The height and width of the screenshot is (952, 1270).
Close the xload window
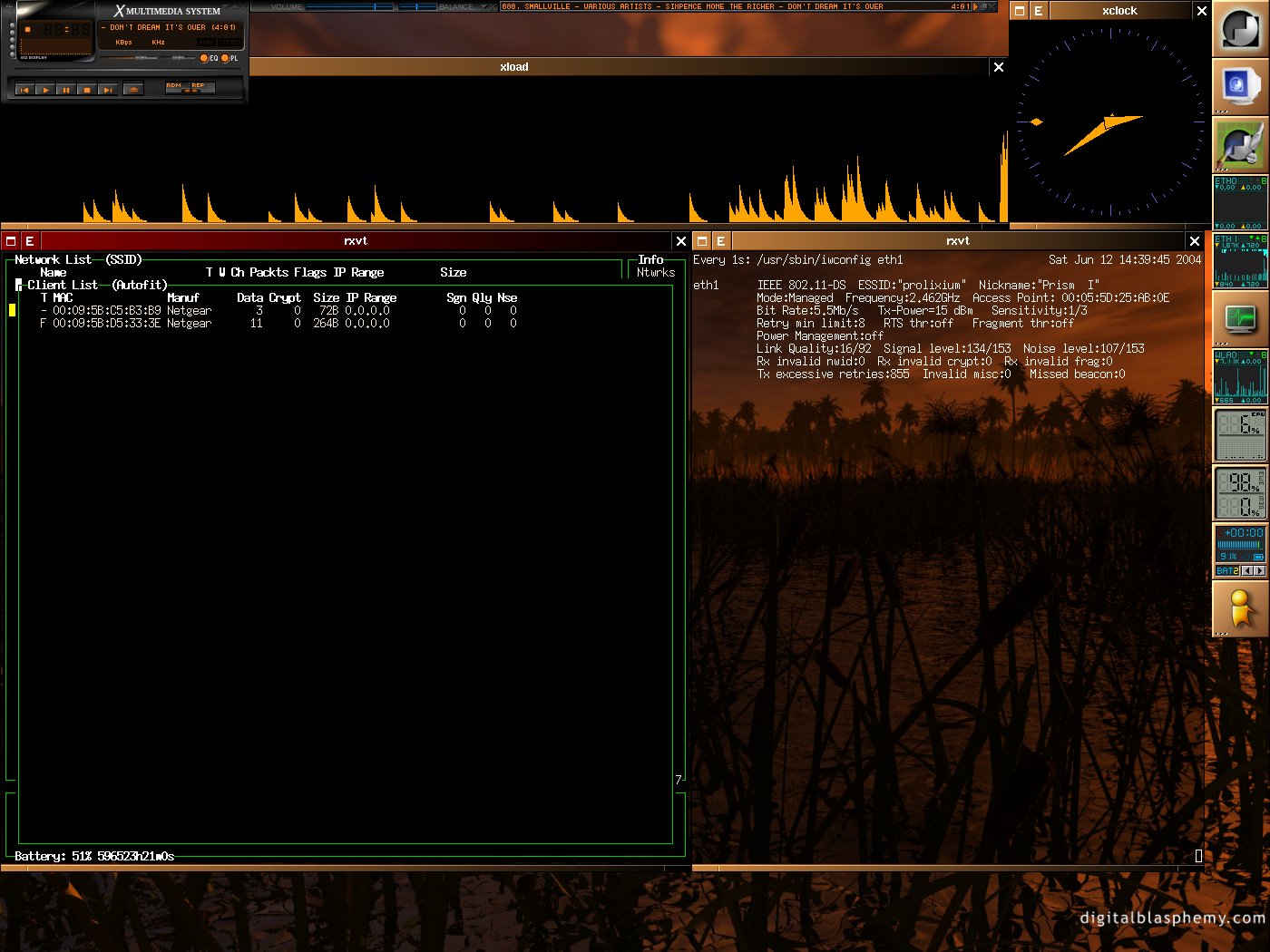click(x=999, y=67)
